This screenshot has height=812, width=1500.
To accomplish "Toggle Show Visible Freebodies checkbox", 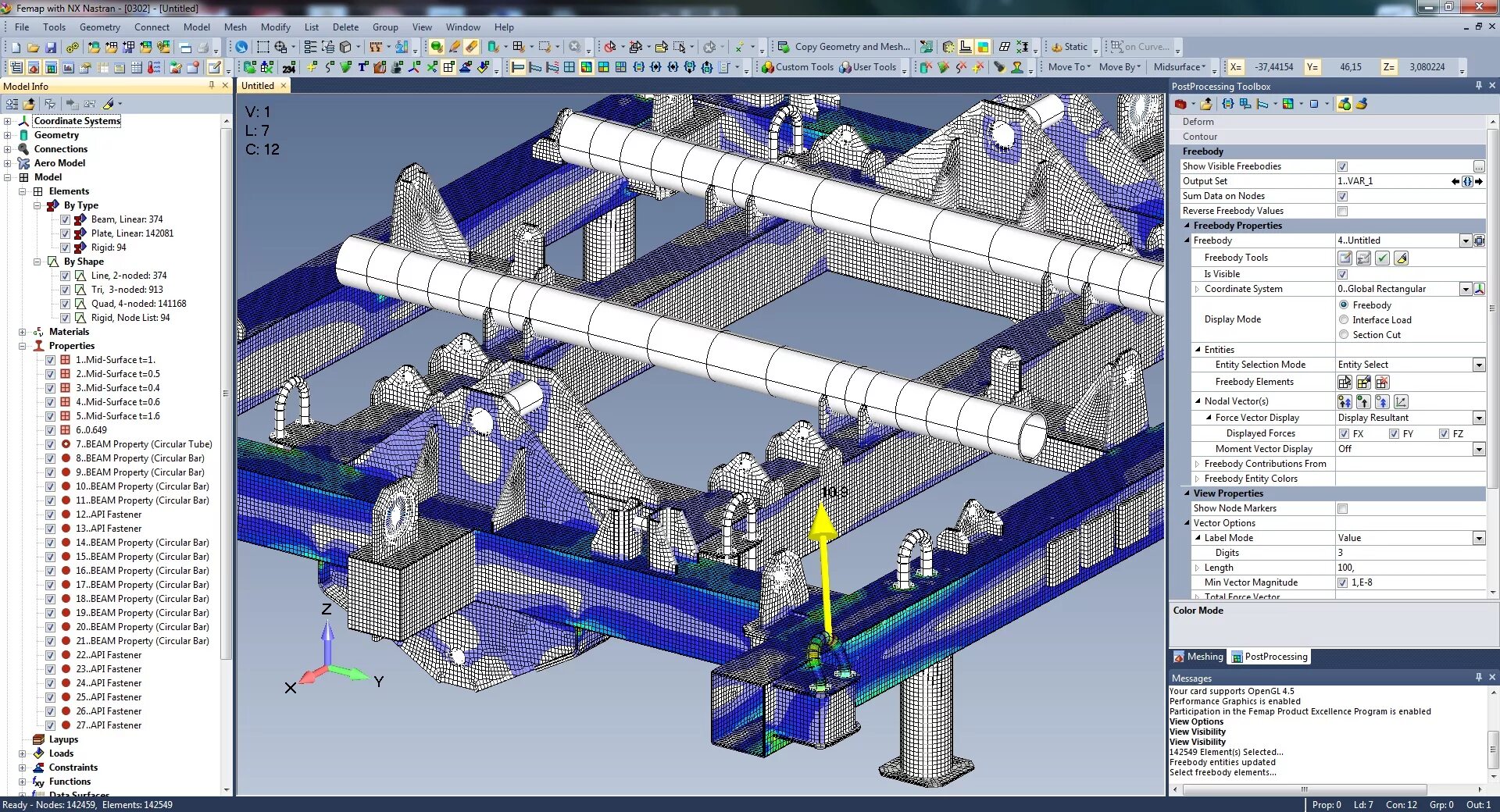I will 1342,166.
